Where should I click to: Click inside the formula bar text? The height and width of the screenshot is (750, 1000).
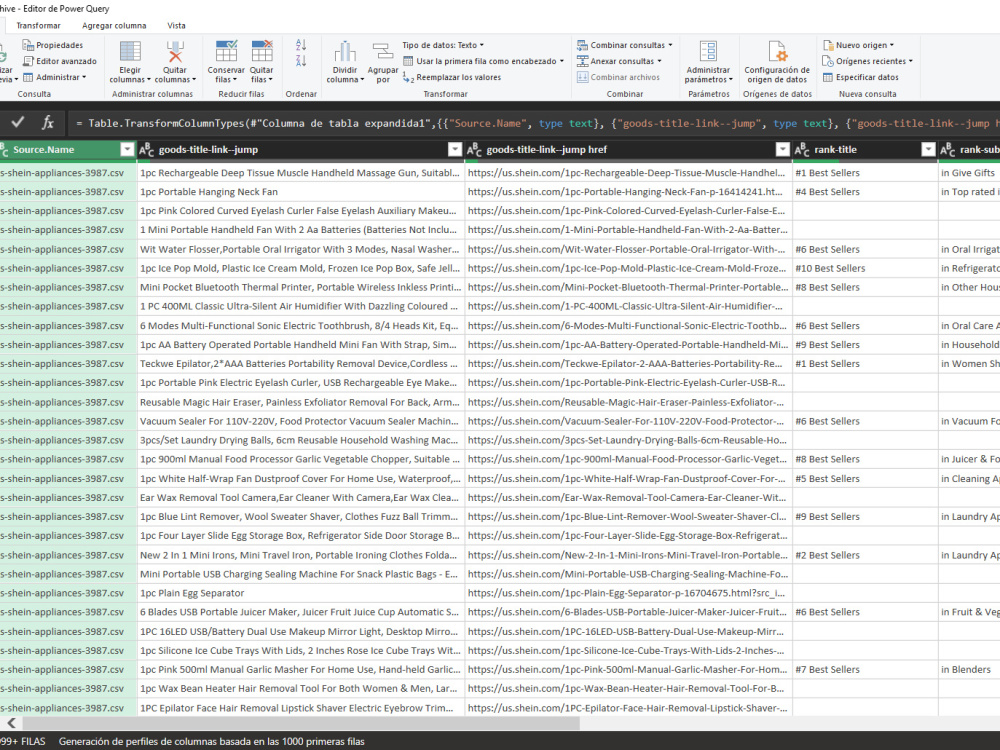tap(533, 123)
